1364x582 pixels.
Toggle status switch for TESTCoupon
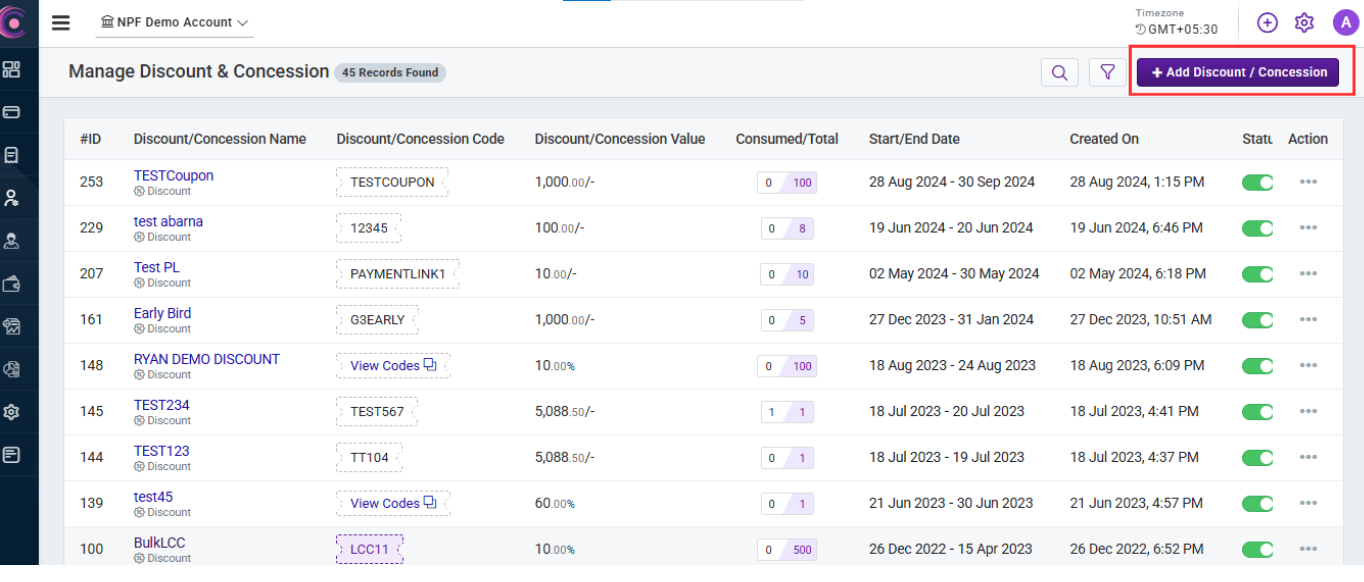click(x=1257, y=182)
